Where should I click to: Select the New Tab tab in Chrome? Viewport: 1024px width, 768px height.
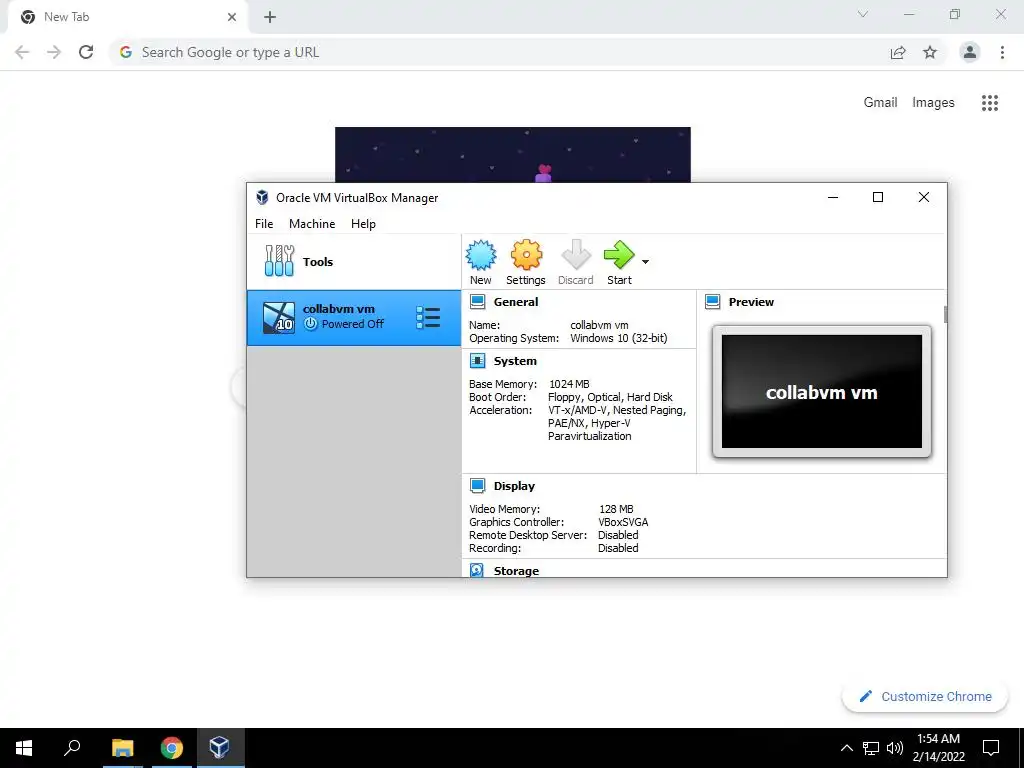pos(127,17)
